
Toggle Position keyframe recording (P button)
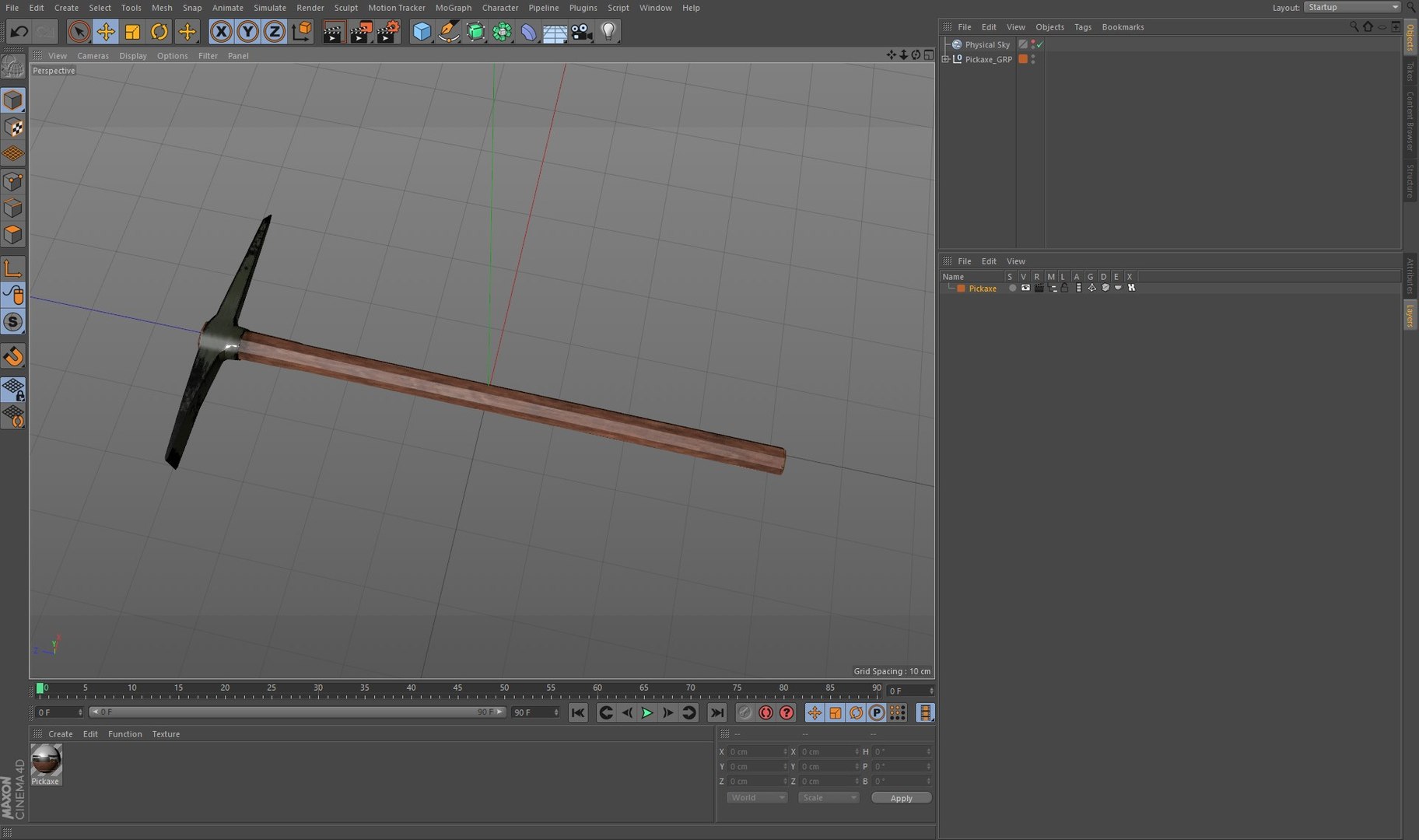tap(877, 713)
